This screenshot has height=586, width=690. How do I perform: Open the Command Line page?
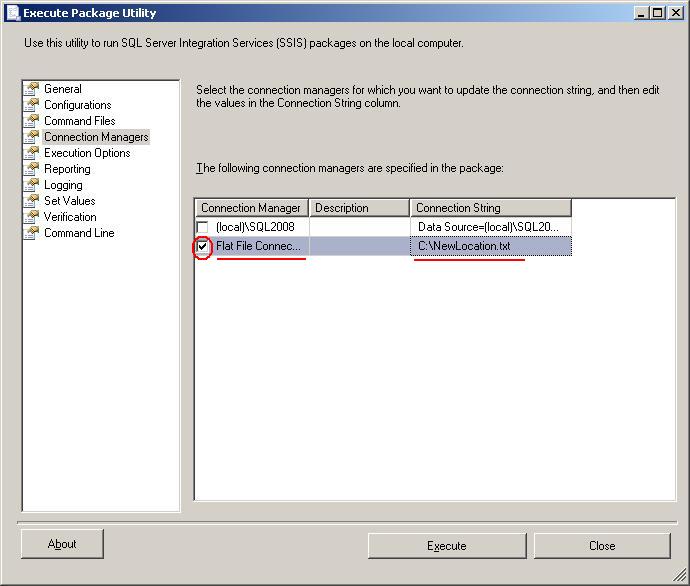(79, 233)
